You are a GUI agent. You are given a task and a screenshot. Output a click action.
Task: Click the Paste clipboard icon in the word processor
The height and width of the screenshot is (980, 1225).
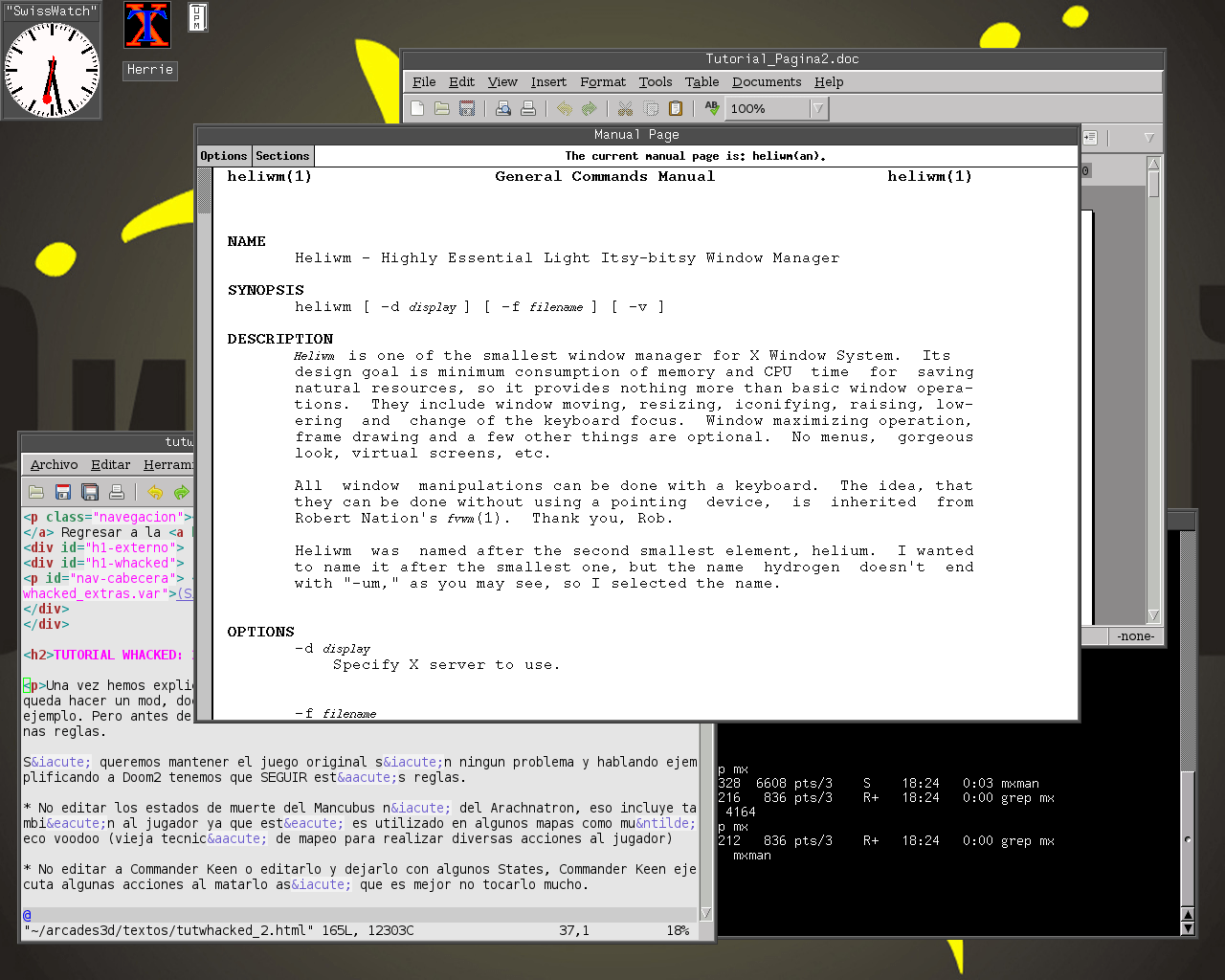676,109
